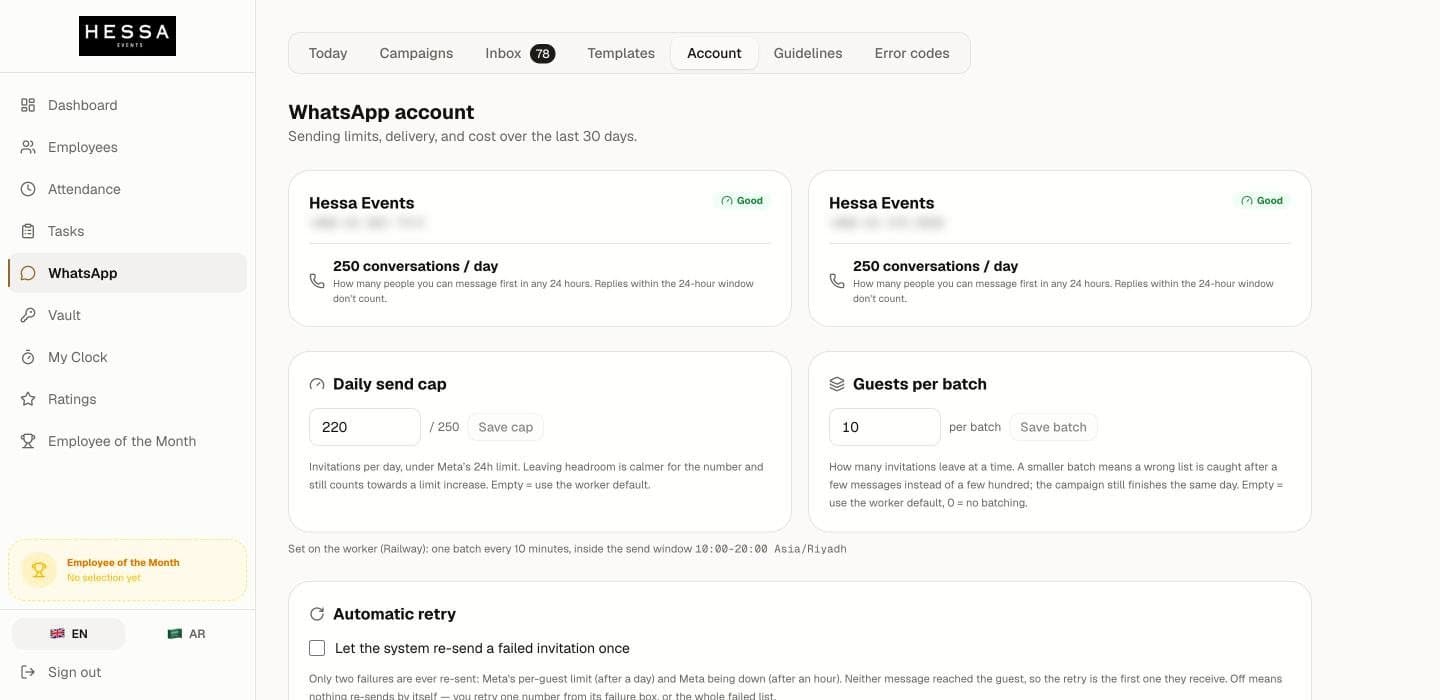Click the Attendance clock icon
1440x700 pixels.
tap(28, 189)
